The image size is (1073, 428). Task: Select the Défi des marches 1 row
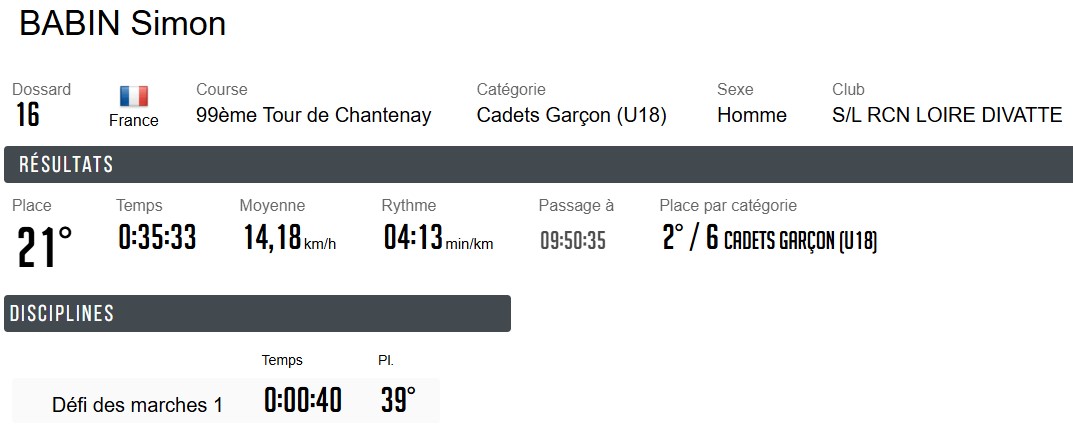(137, 405)
